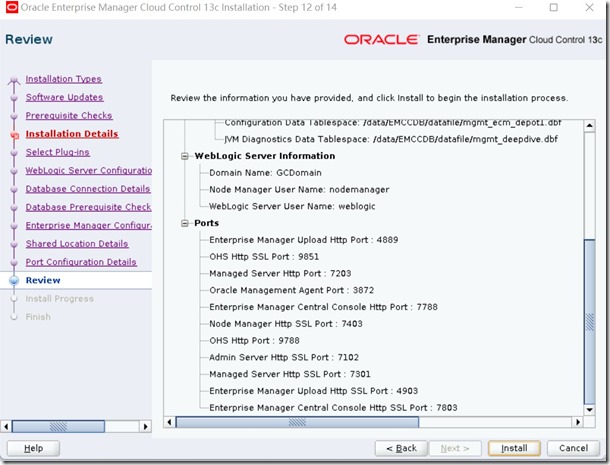
Task: Select Managed Server Http SSL Port 7301
Action: point(290,374)
